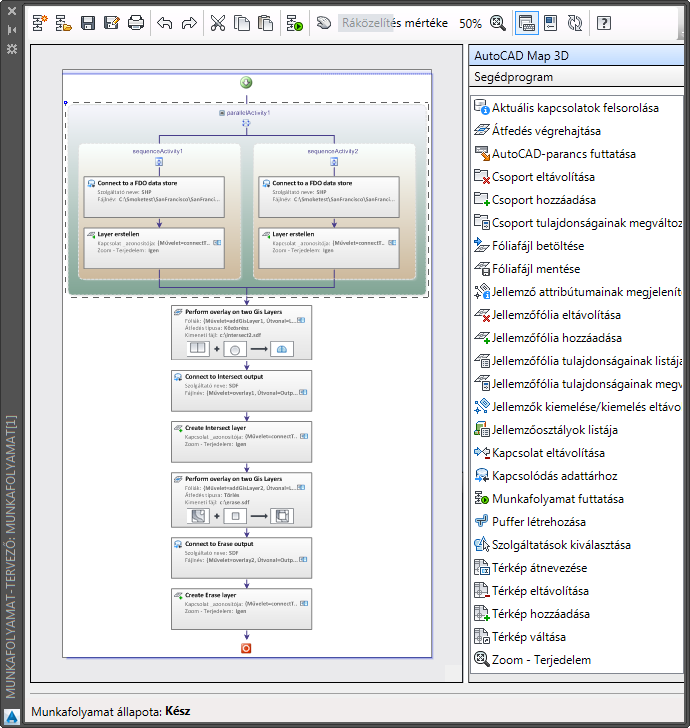This screenshot has height=728, width=690.
Task: Open help with question mark icon
Action: (x=604, y=23)
